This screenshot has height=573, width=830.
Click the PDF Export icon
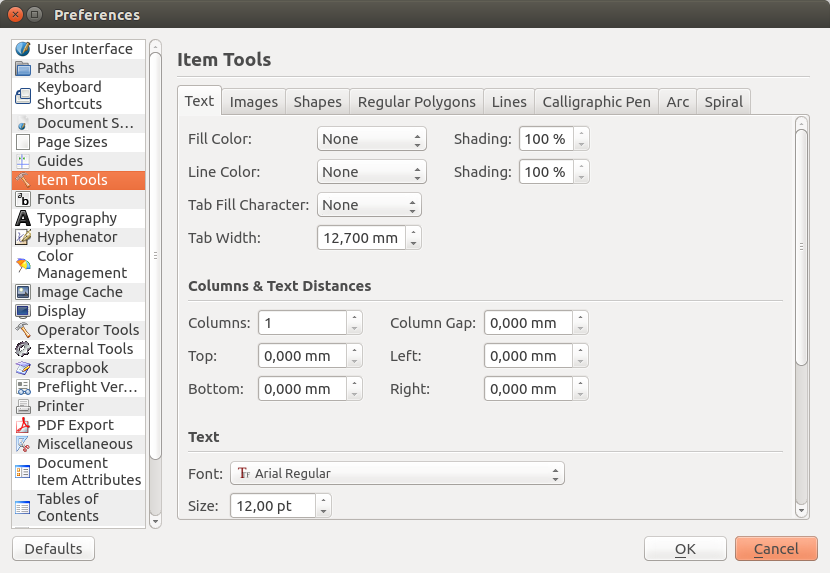click(x=23, y=425)
